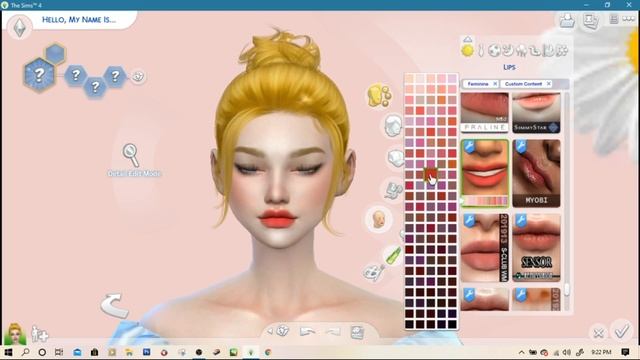Screen dimensions: 640x360
Task: Select the Party outfit icon
Action: click(x=522, y=51)
